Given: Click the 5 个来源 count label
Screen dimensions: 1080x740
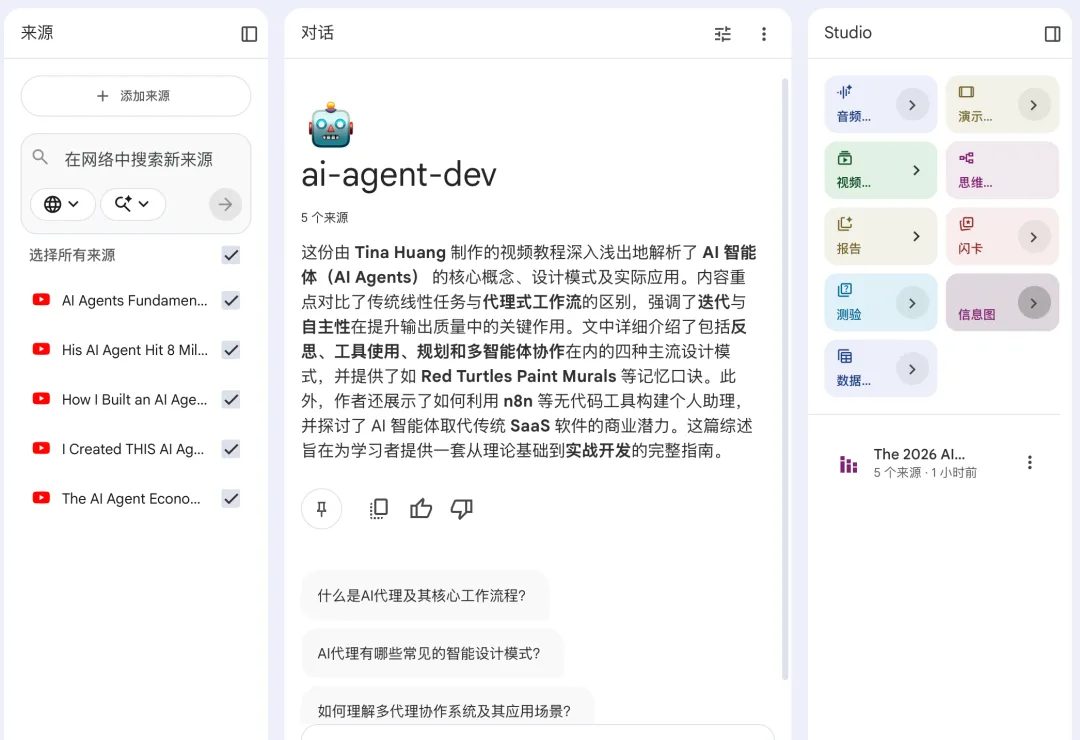Looking at the screenshot, I should pos(324,218).
